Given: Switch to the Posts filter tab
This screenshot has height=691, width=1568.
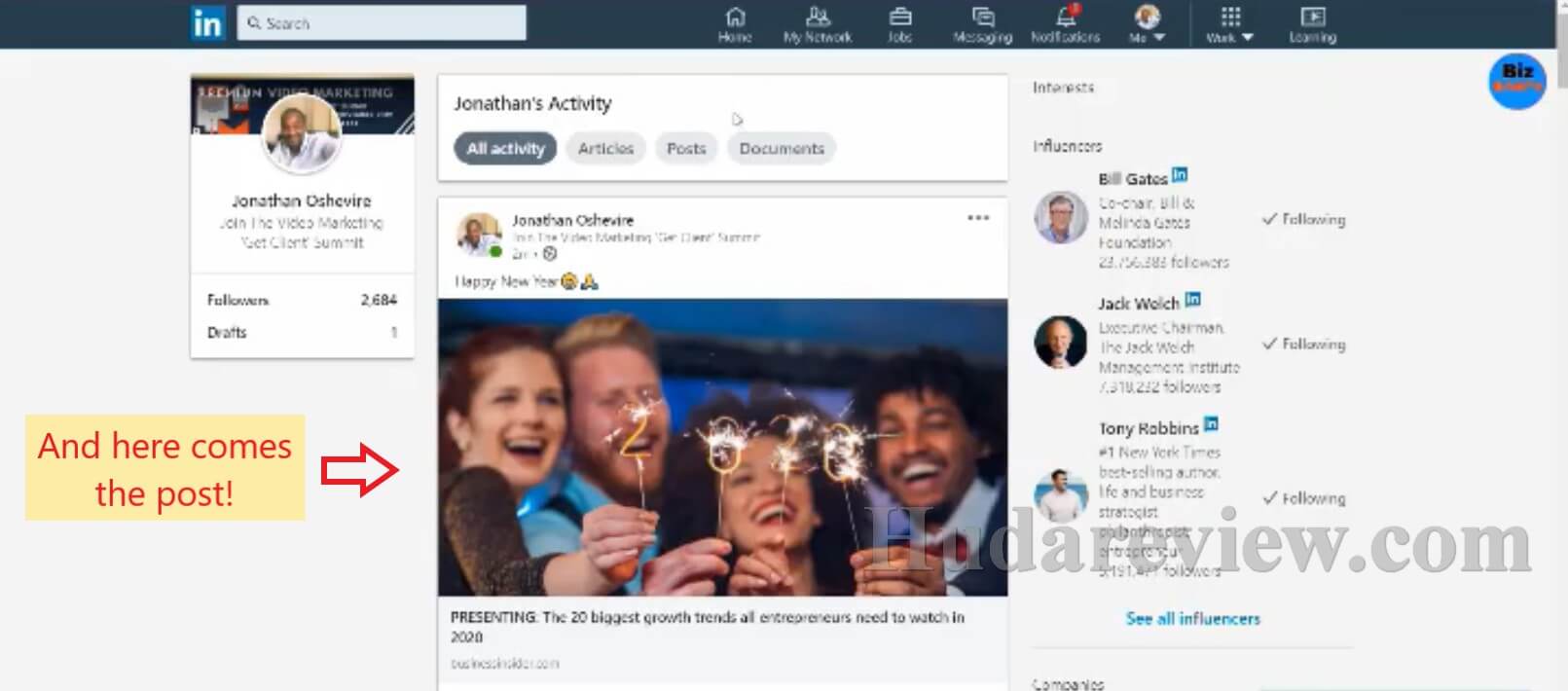Looking at the screenshot, I should point(686,148).
